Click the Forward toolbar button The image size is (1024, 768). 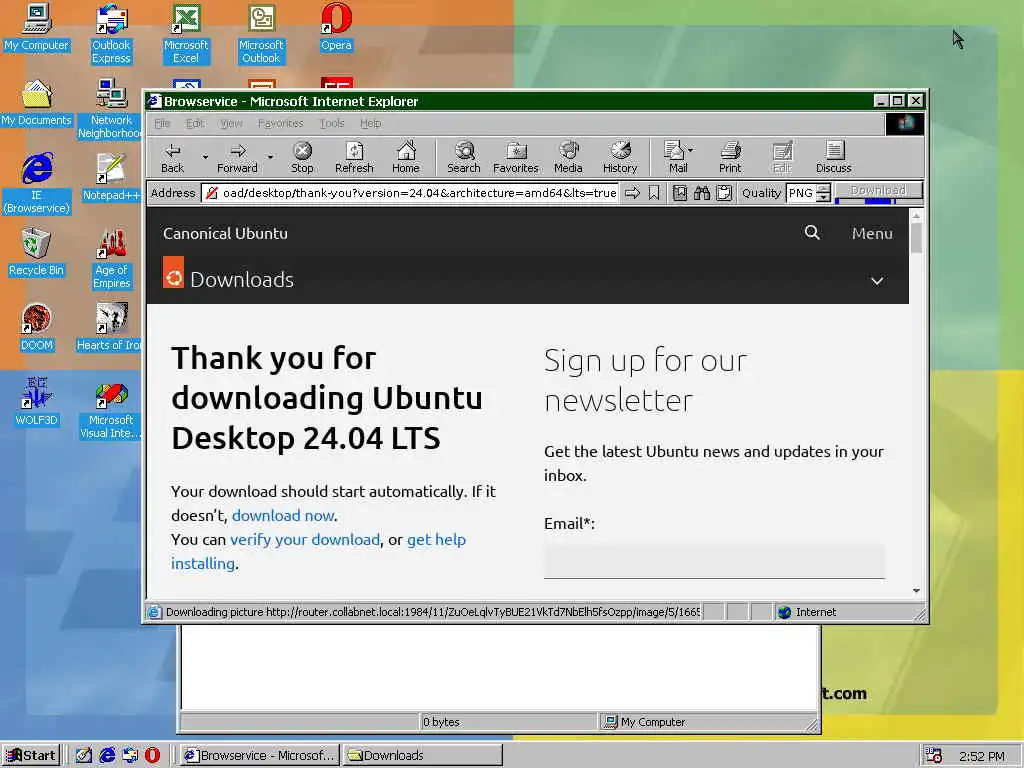pos(237,157)
